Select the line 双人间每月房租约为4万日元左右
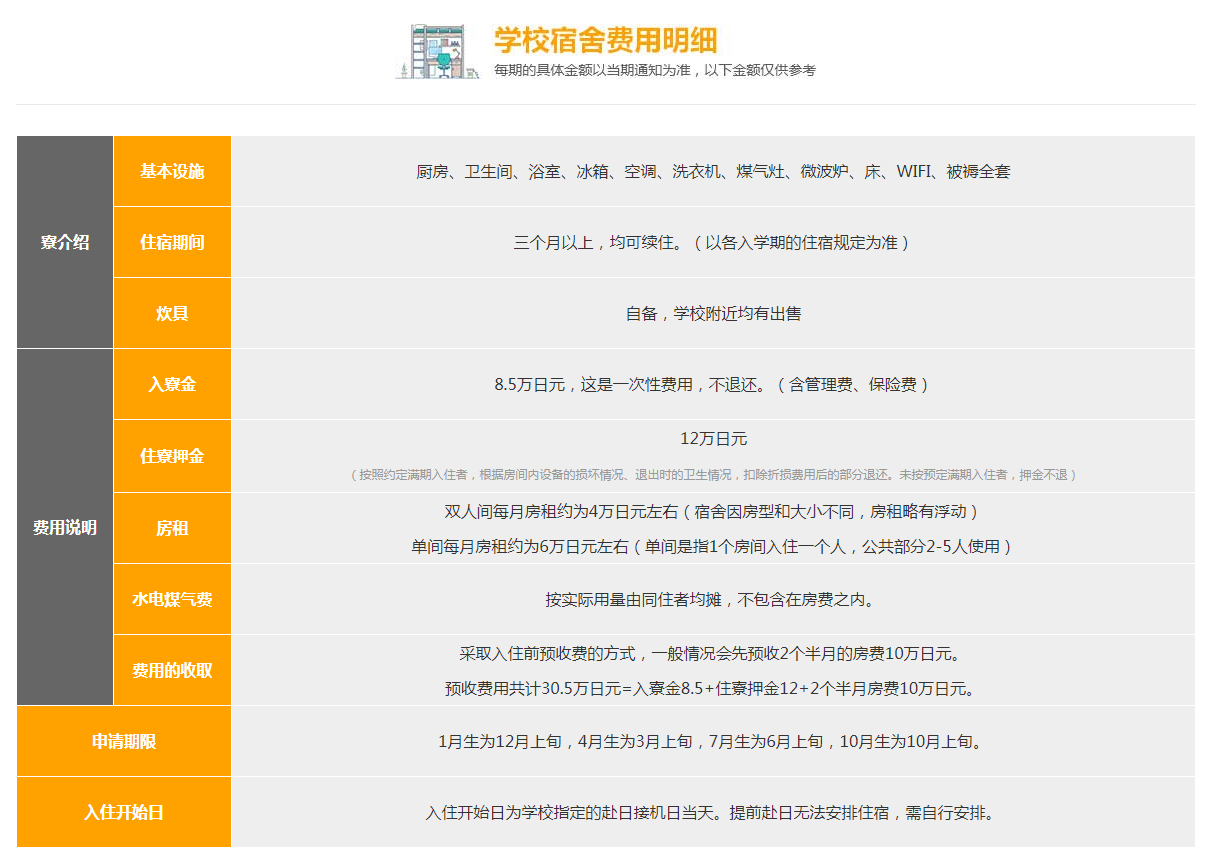Screen dimensions: 1216x856 [713, 512]
